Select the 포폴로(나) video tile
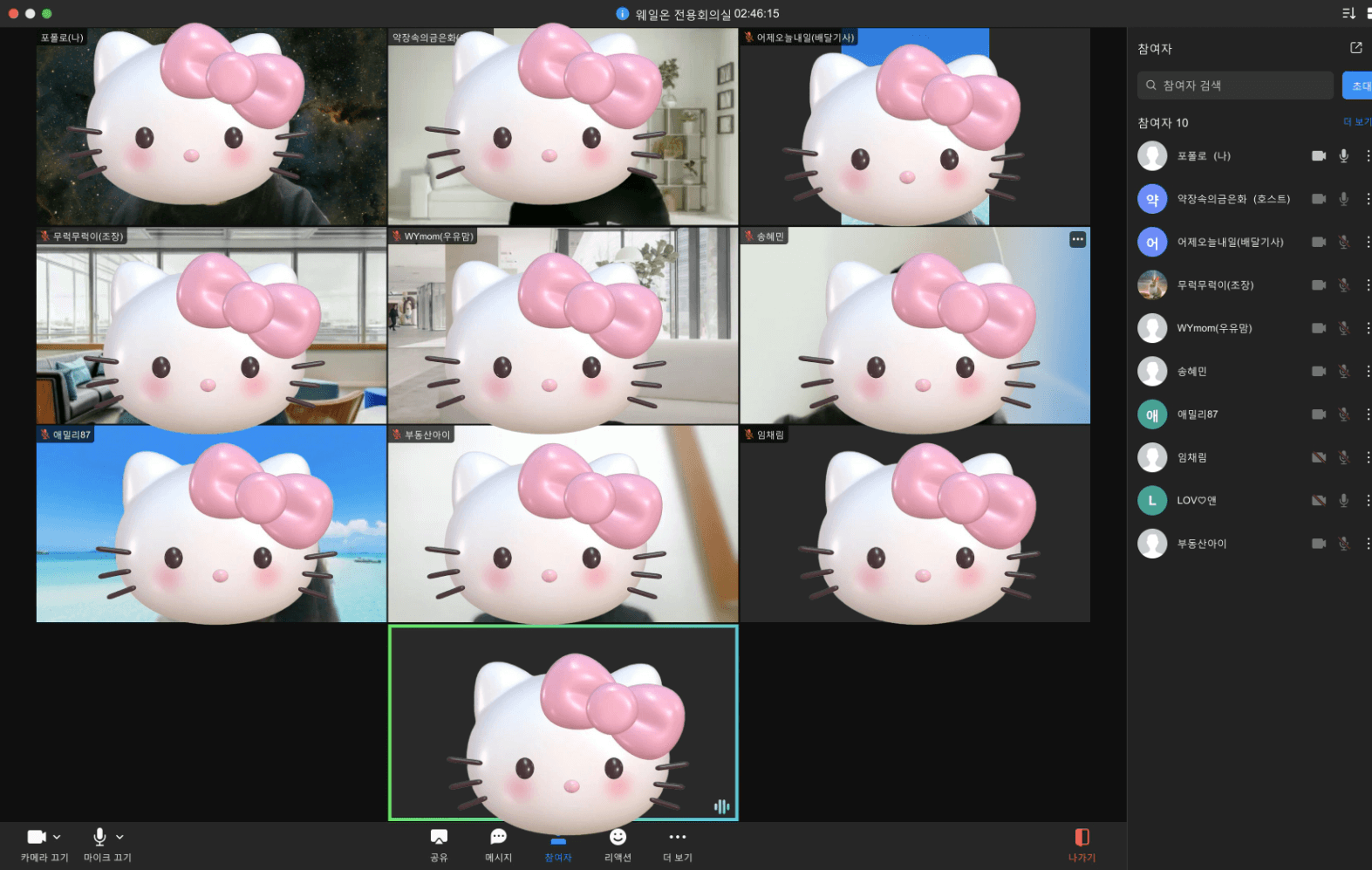The height and width of the screenshot is (870, 1372). coord(211,127)
